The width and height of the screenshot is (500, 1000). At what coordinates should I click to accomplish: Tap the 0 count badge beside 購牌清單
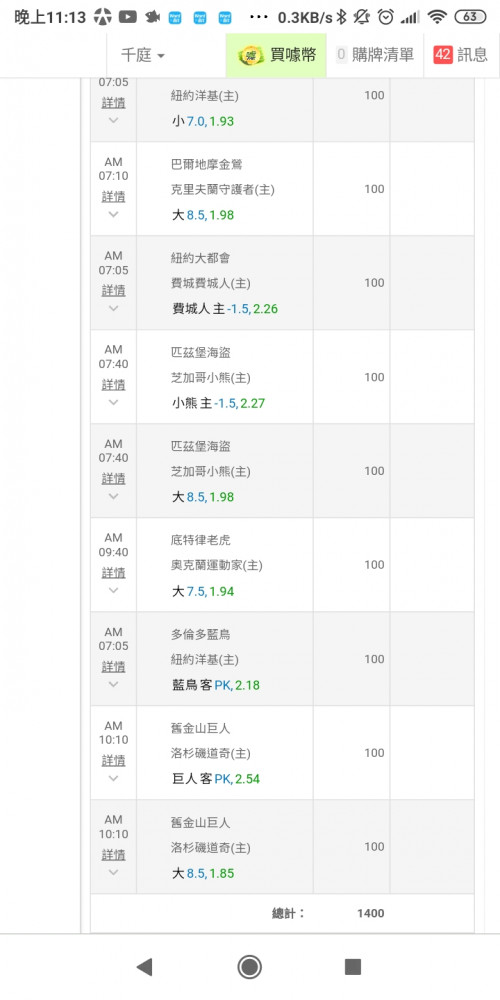341,55
